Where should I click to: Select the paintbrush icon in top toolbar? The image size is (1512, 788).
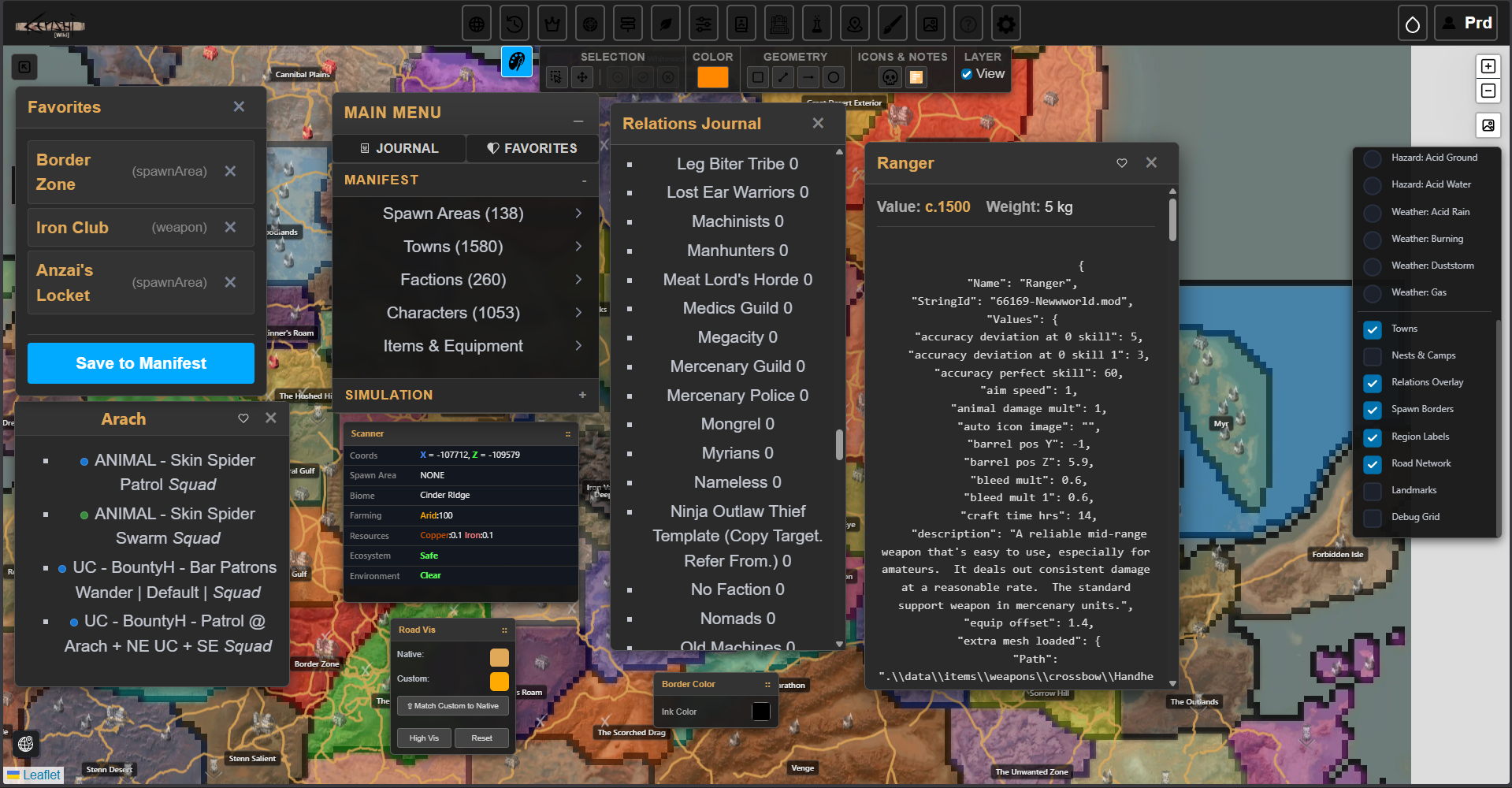tap(893, 24)
